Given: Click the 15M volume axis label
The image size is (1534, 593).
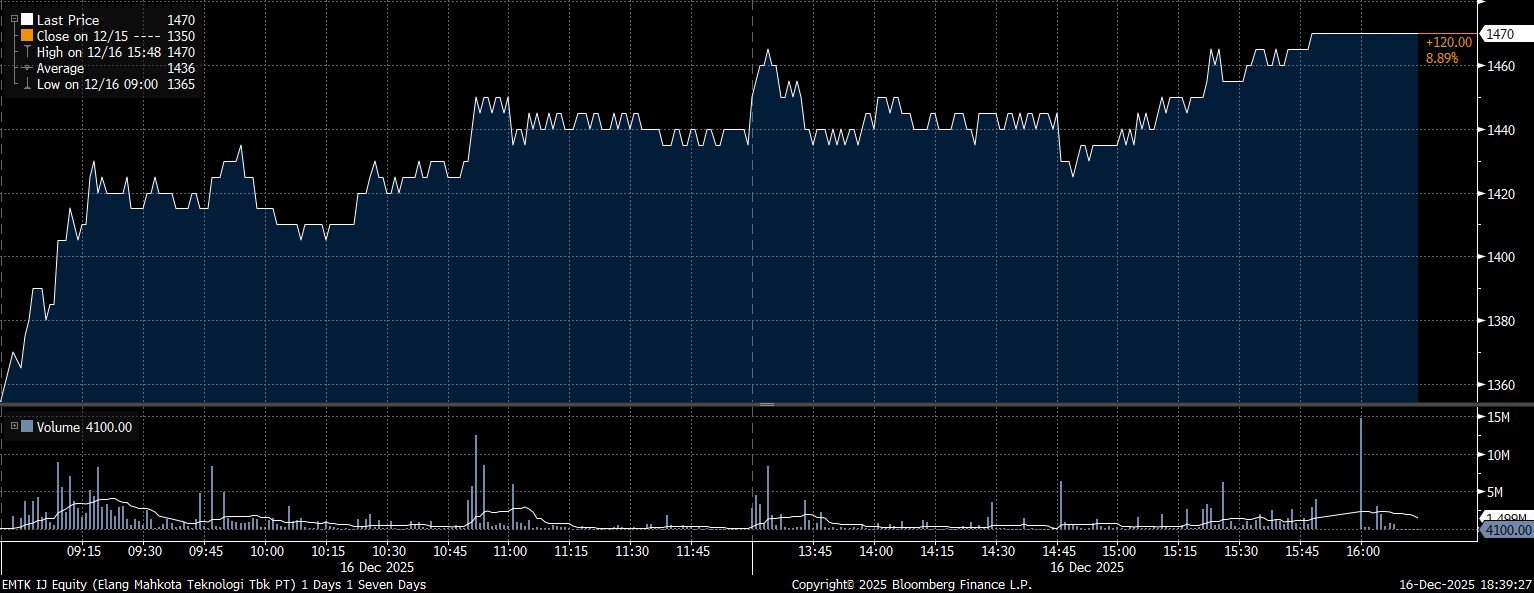Looking at the screenshot, I should coord(1498,417).
